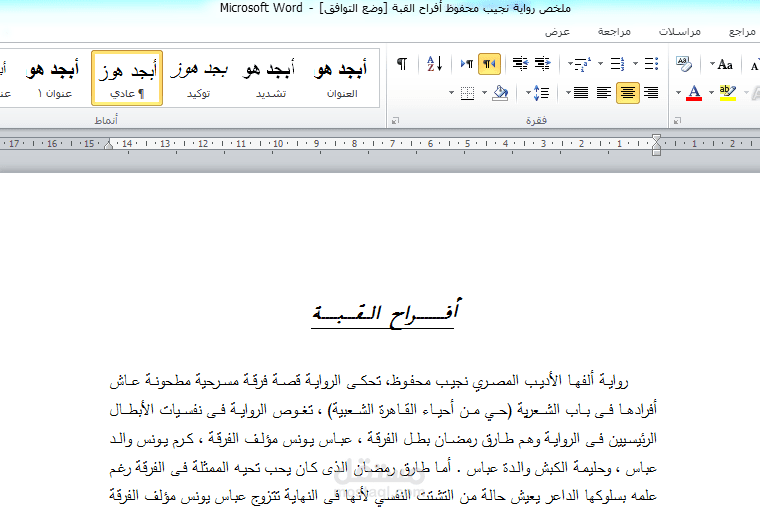The image size is (760, 510).
Task: Open the مراسلات (Mailings) tab
Action: pyautogui.click(x=680, y=32)
